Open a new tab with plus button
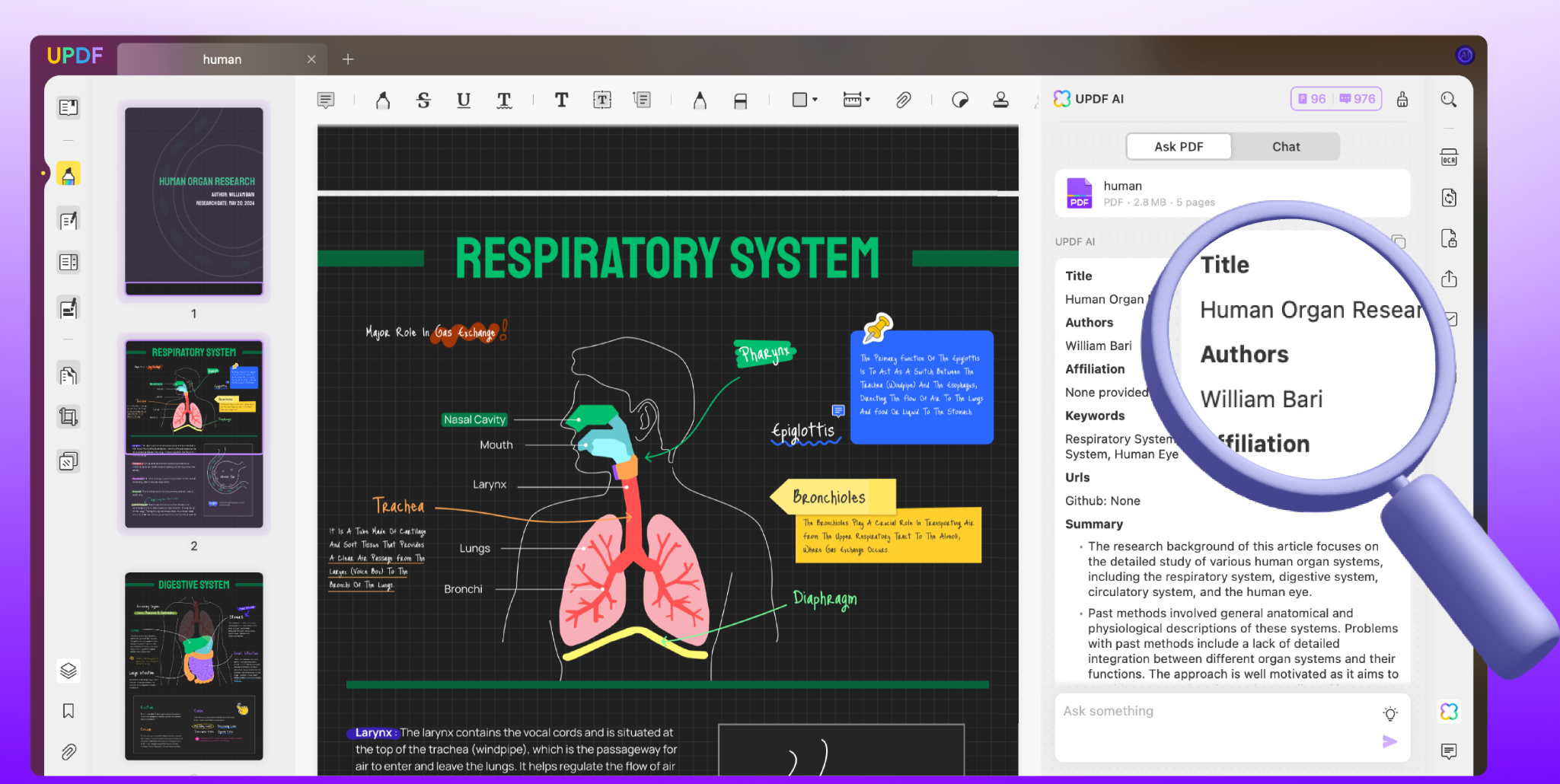Screen dimensions: 1560x784 [348, 59]
